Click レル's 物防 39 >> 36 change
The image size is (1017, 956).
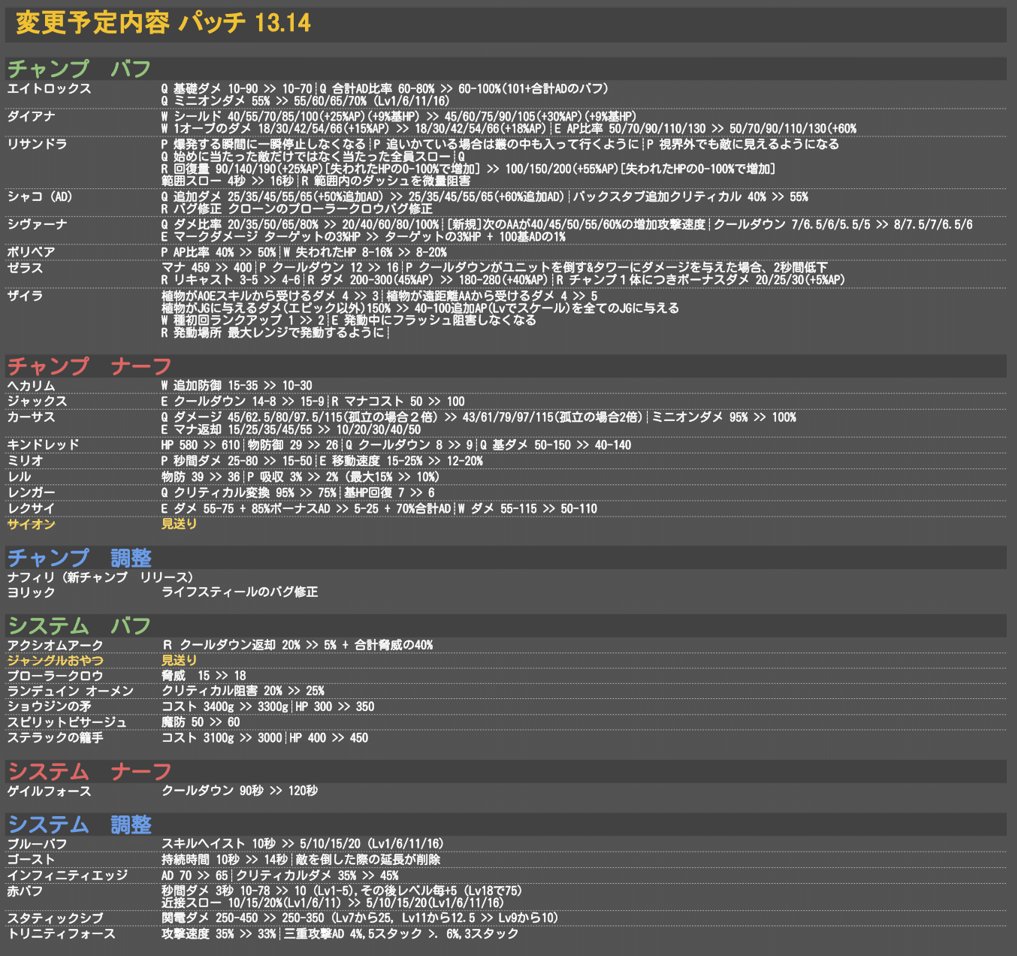coord(200,477)
